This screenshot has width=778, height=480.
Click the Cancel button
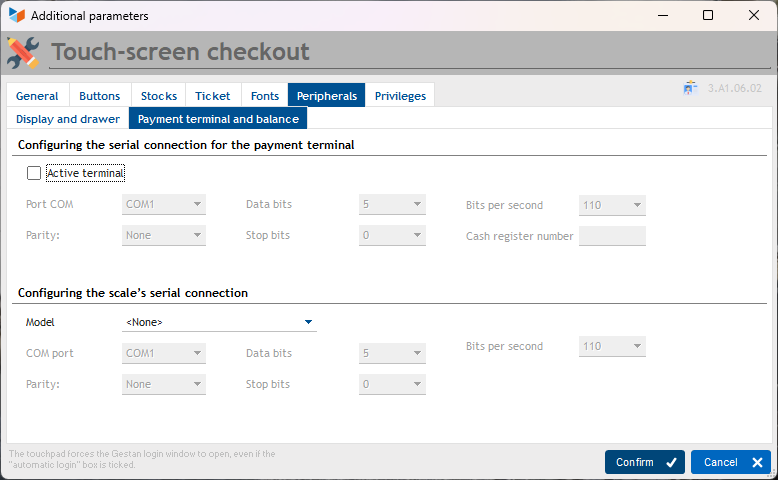point(730,462)
